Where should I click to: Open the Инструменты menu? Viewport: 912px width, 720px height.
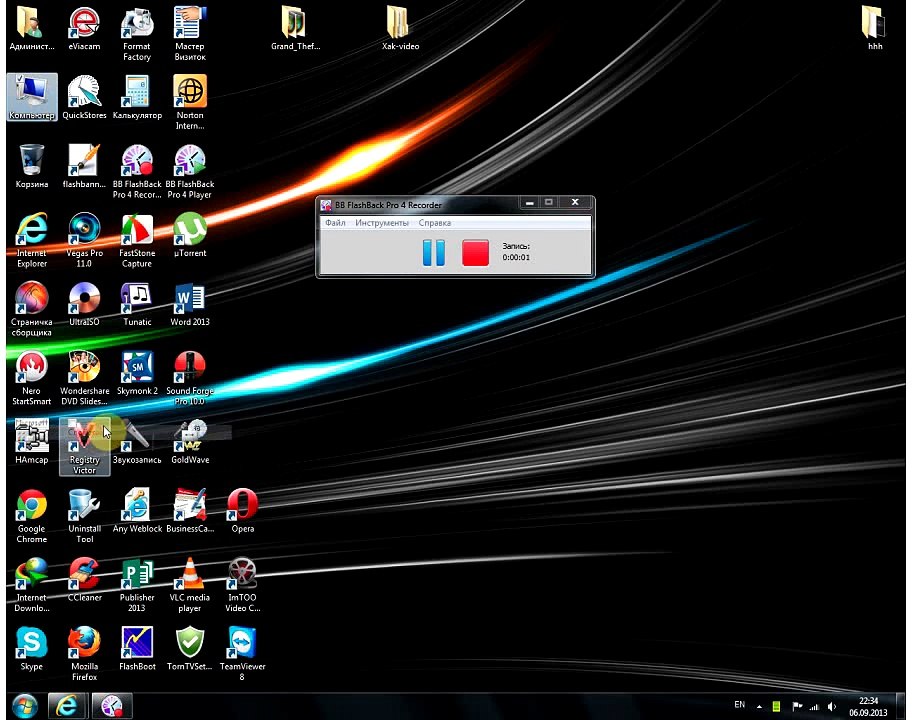coord(382,223)
